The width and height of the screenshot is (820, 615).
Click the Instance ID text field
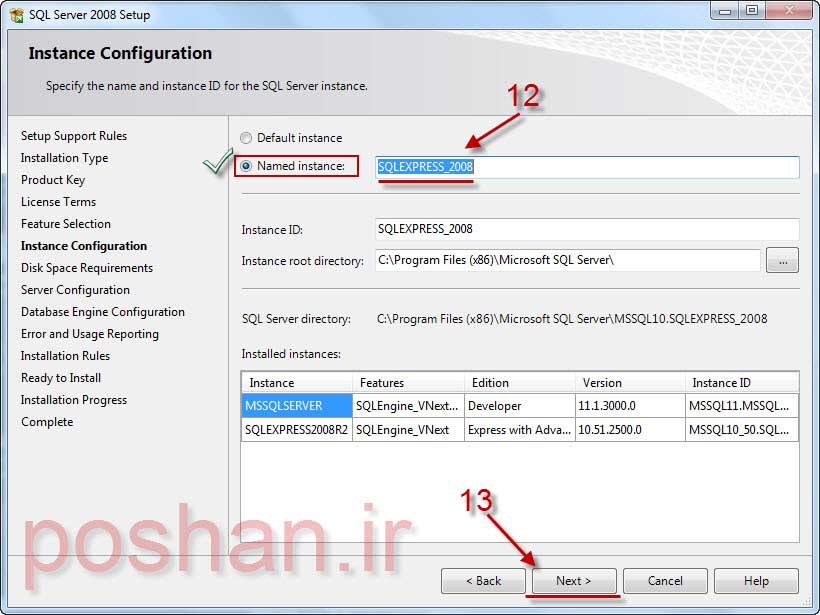tap(586, 229)
